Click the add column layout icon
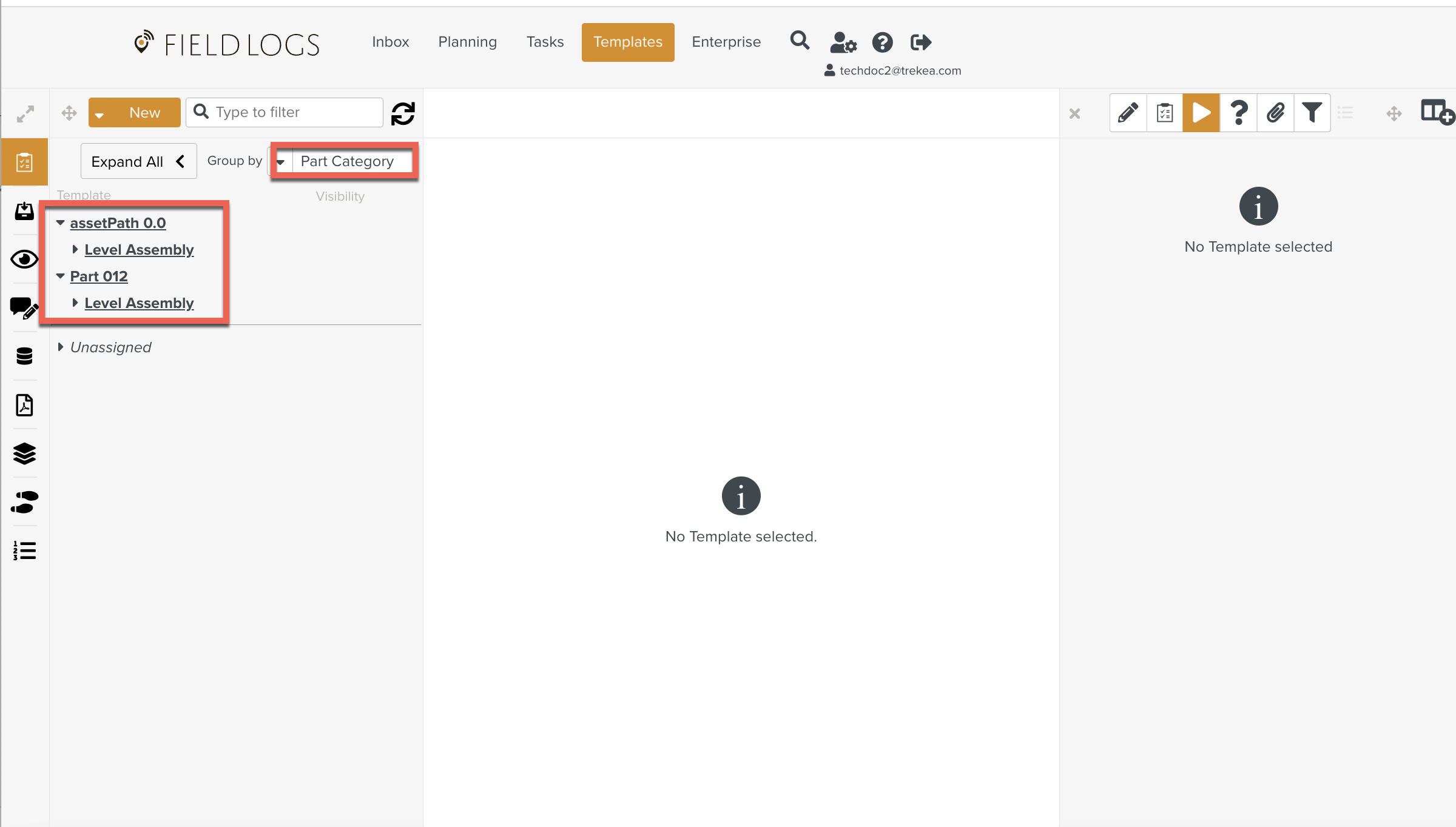The height and width of the screenshot is (827, 1456). (x=1437, y=113)
